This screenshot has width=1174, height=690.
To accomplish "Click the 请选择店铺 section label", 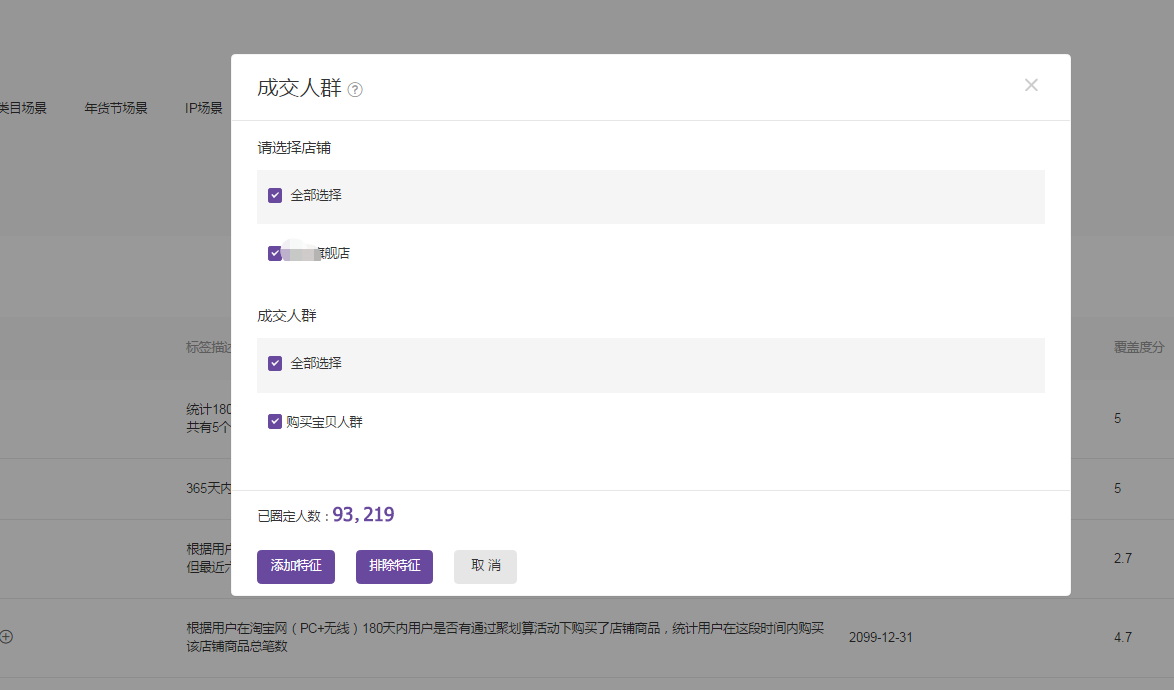I will coord(294,148).
